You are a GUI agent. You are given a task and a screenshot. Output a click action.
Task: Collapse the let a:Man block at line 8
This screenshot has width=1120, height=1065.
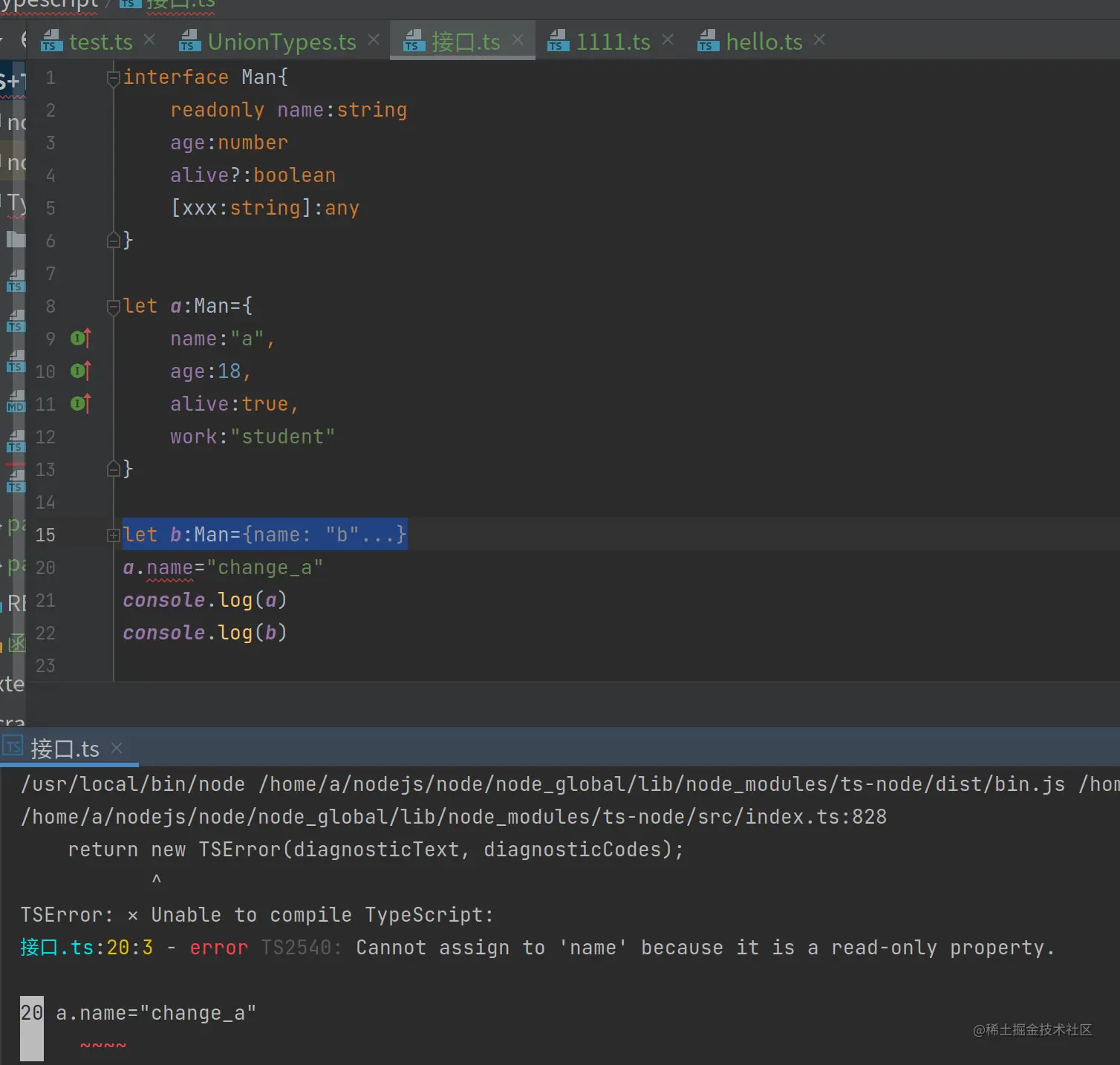114,306
